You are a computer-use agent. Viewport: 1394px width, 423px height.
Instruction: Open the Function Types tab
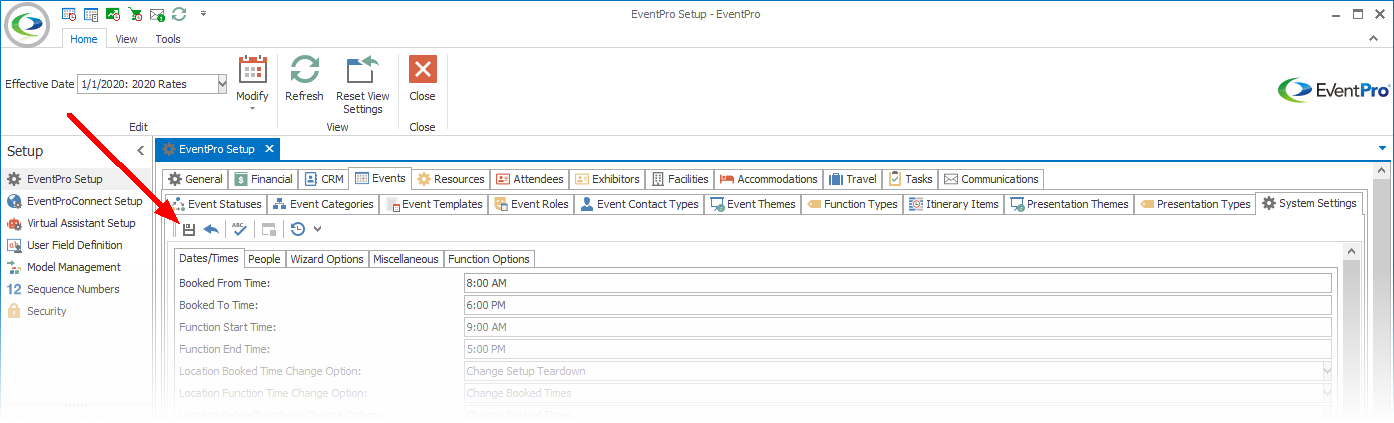point(852,204)
